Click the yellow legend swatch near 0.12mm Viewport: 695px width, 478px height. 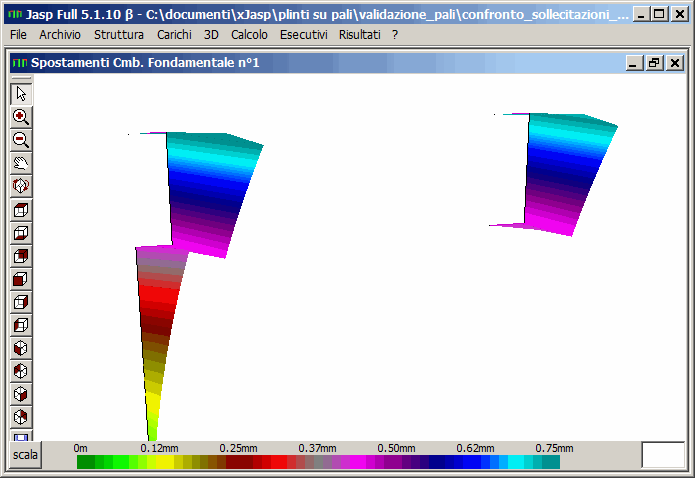click(x=165, y=462)
